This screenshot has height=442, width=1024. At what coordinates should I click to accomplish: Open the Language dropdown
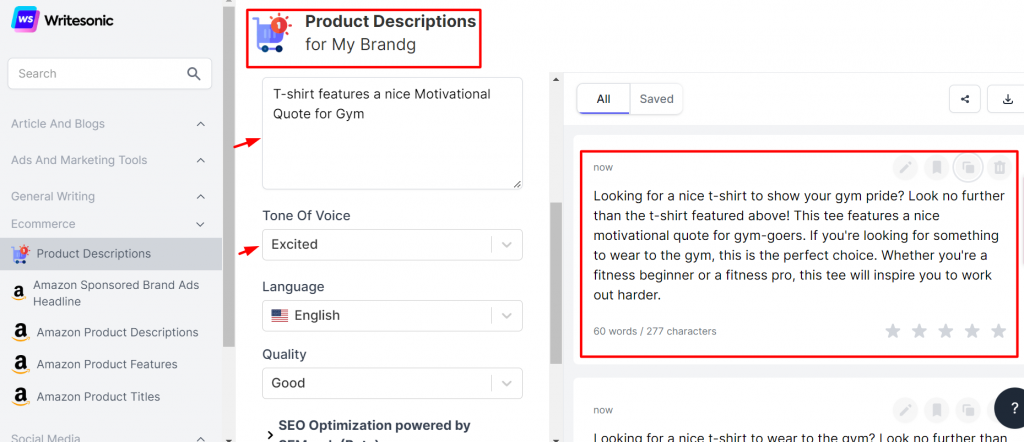(392, 315)
